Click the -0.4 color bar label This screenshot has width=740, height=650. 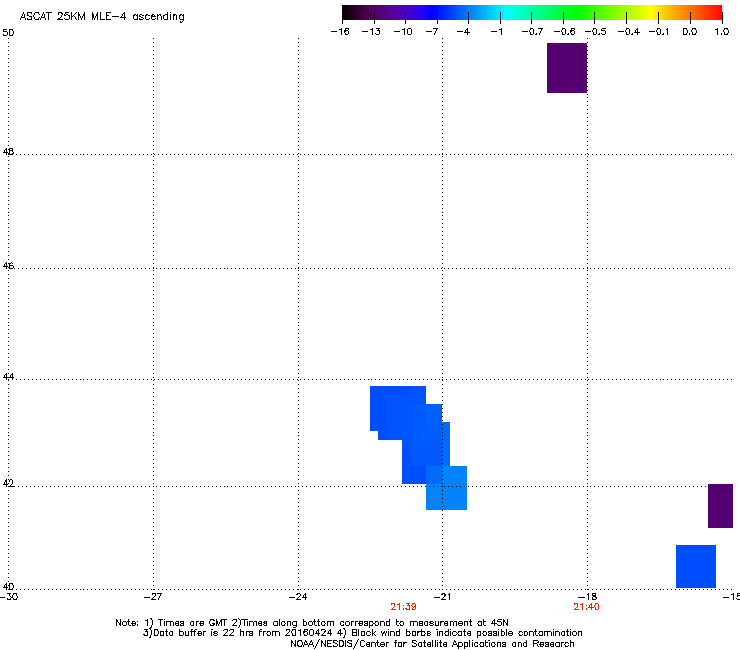[x=629, y=32]
